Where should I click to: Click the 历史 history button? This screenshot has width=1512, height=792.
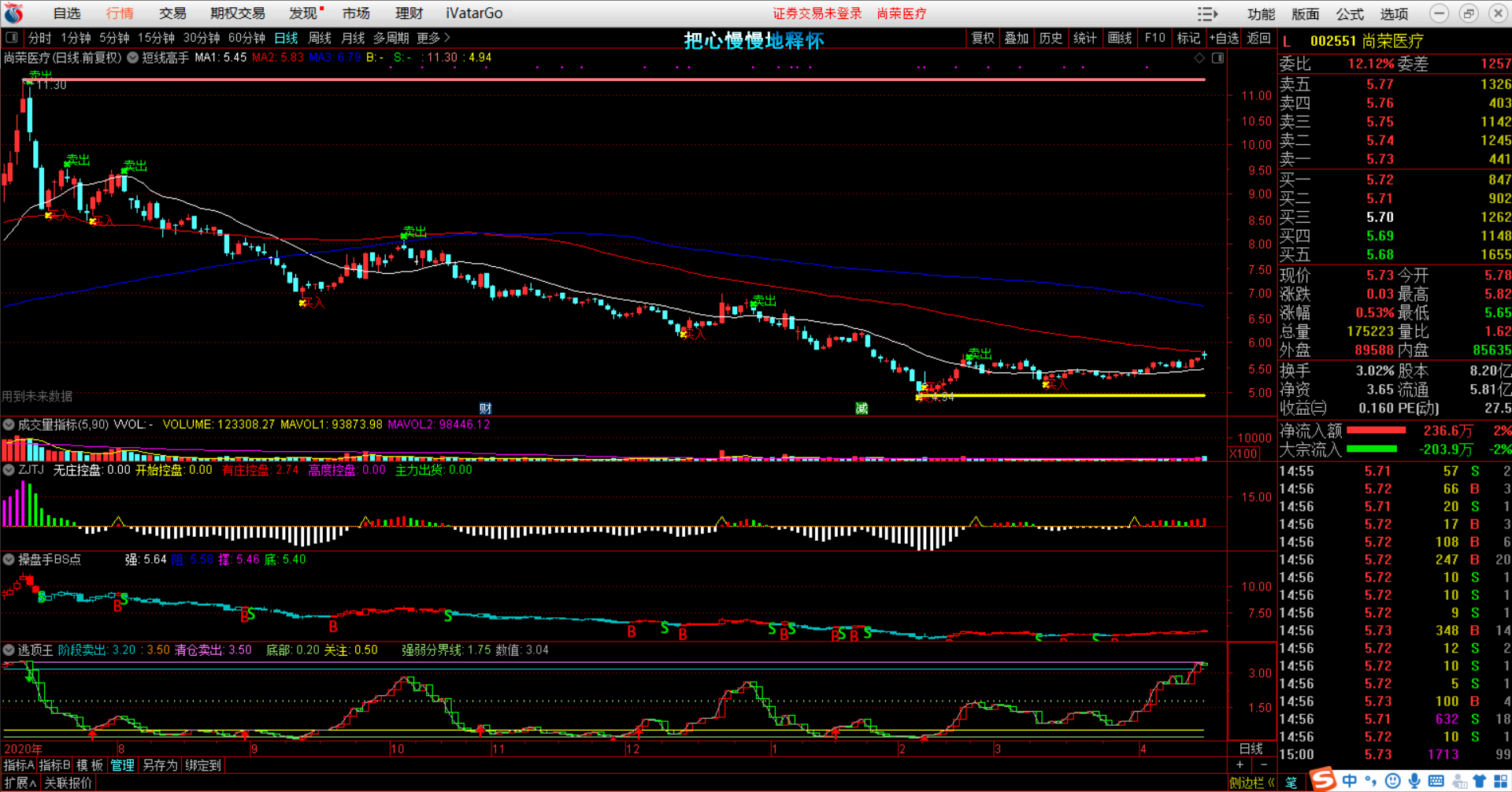(1051, 38)
